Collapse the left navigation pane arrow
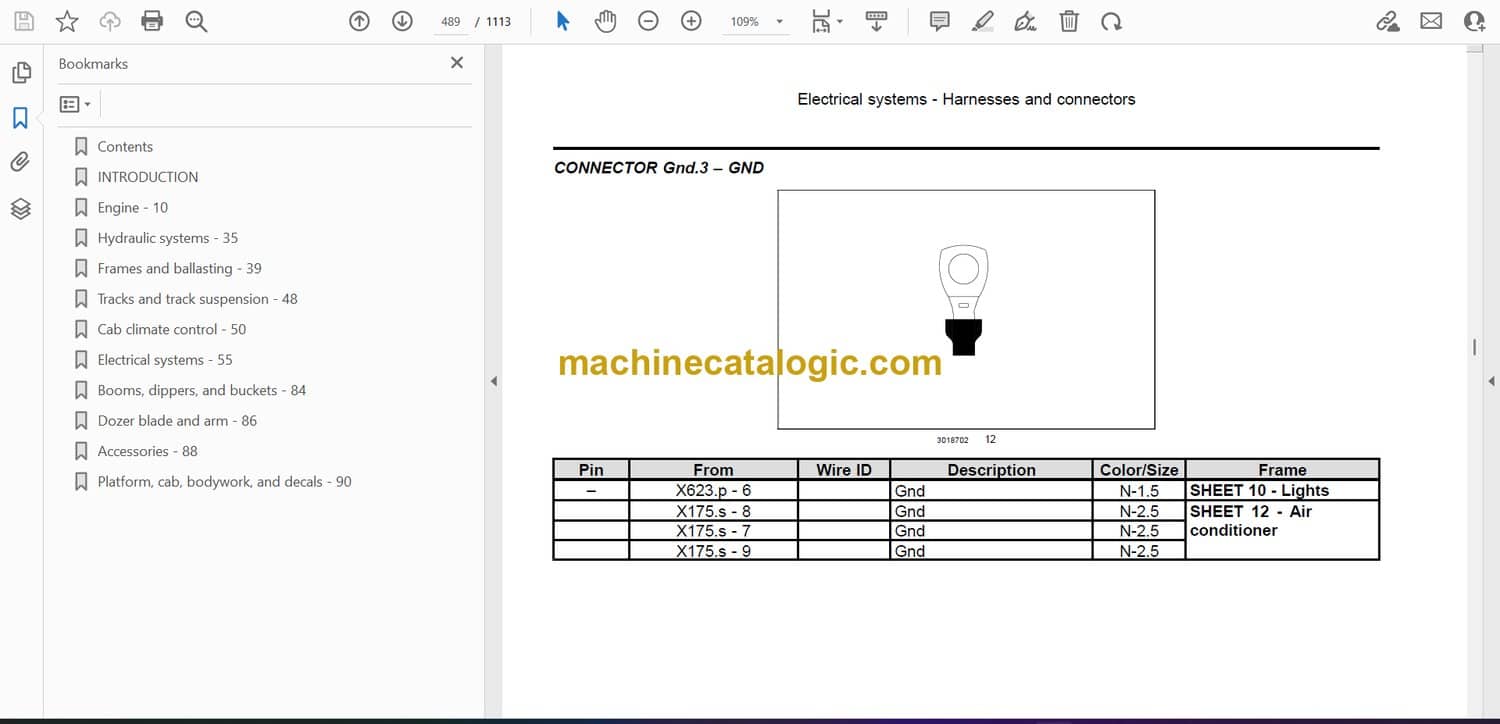Screen dimensions: 1500x724 coord(493,381)
